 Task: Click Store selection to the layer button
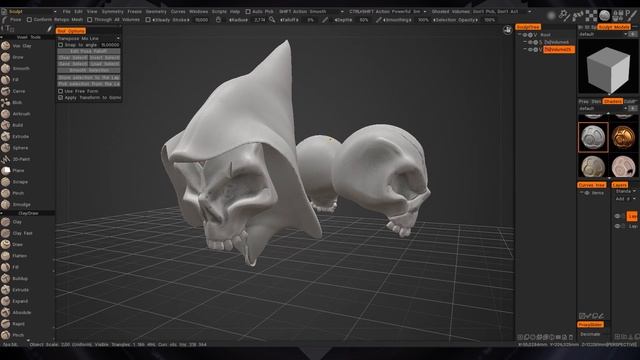click(89, 78)
